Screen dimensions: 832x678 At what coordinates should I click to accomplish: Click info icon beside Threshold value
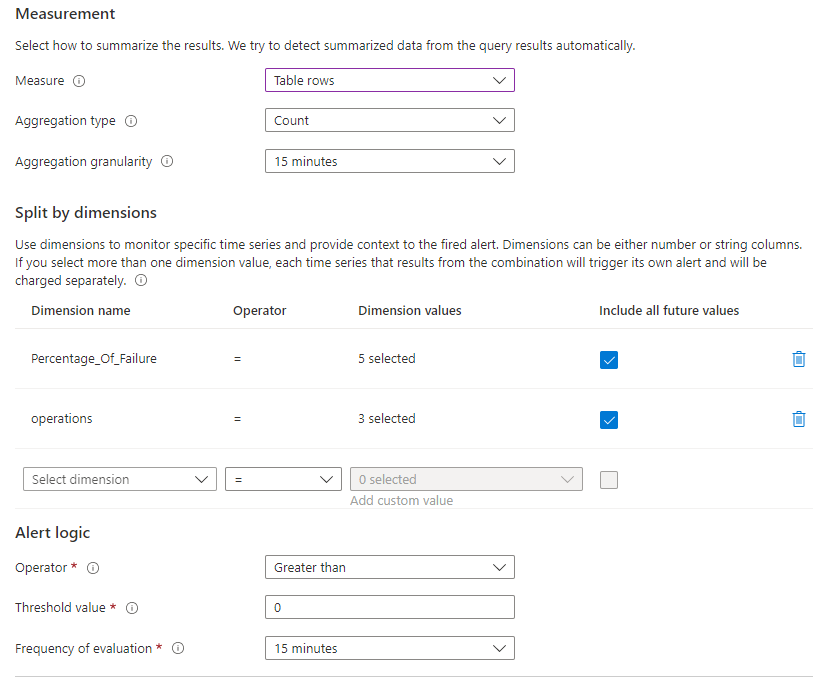click(132, 608)
